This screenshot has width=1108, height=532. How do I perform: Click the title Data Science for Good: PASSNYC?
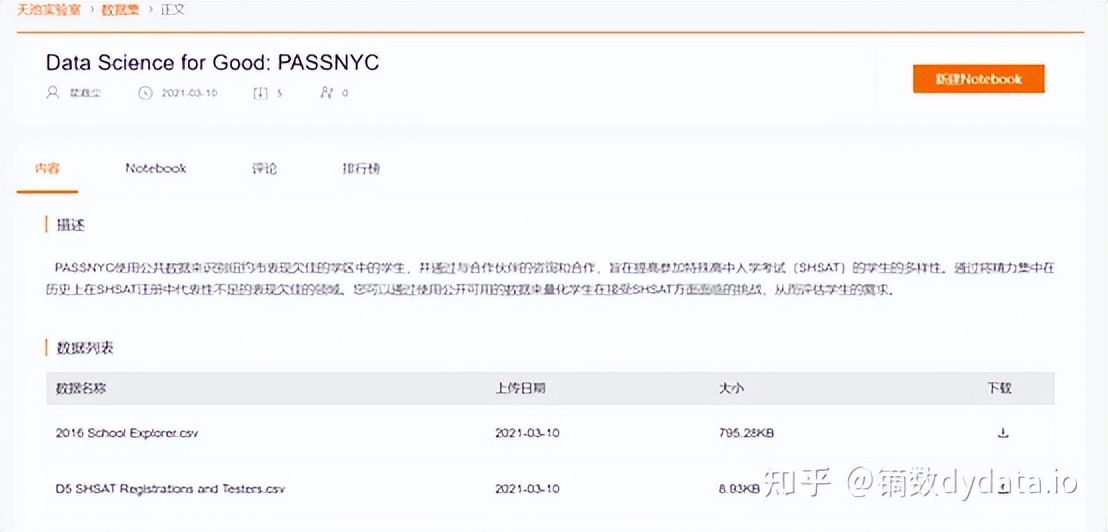pyautogui.click(x=212, y=62)
